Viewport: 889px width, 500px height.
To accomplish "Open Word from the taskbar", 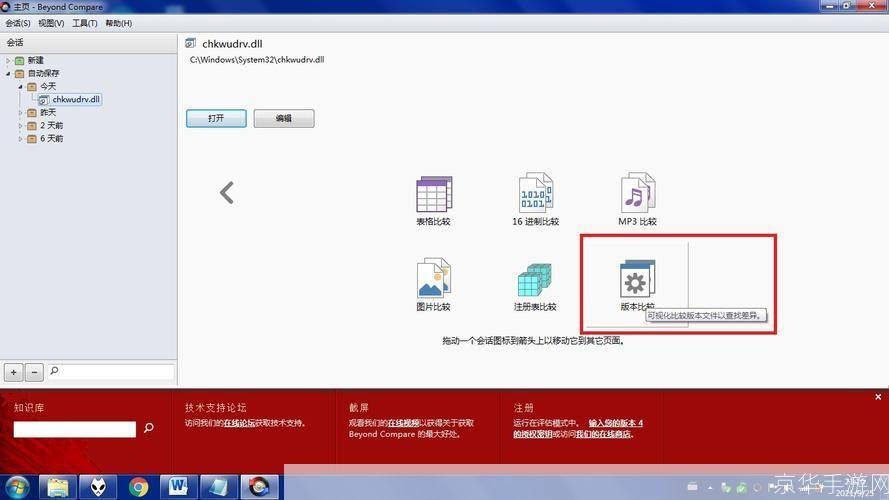I will pos(179,487).
